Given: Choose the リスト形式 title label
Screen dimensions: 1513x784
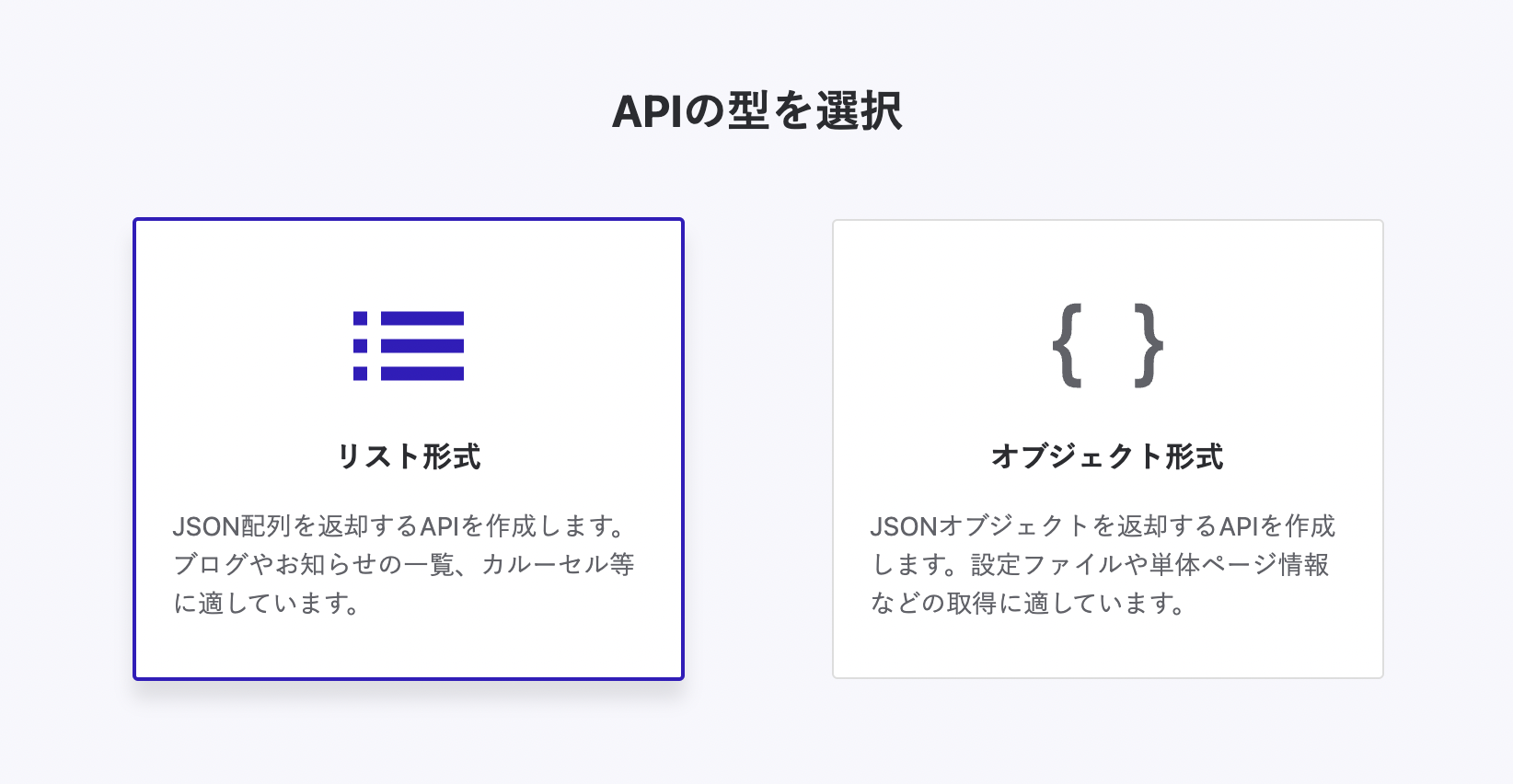Looking at the screenshot, I should point(409,456).
